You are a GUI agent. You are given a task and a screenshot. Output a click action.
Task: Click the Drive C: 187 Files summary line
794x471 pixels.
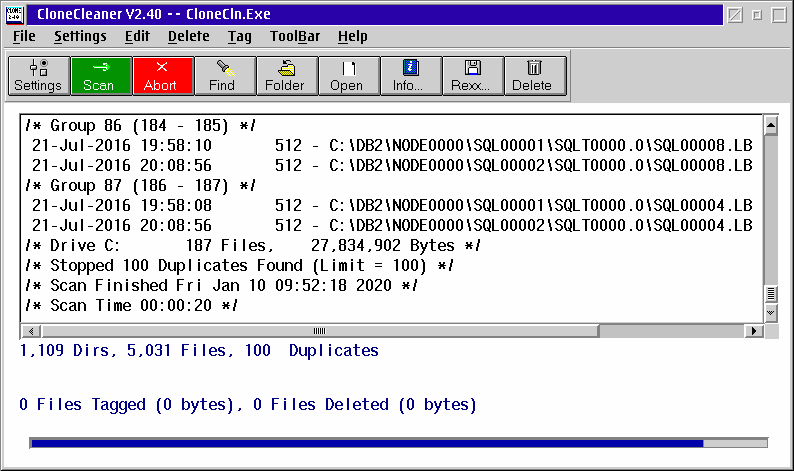253,245
